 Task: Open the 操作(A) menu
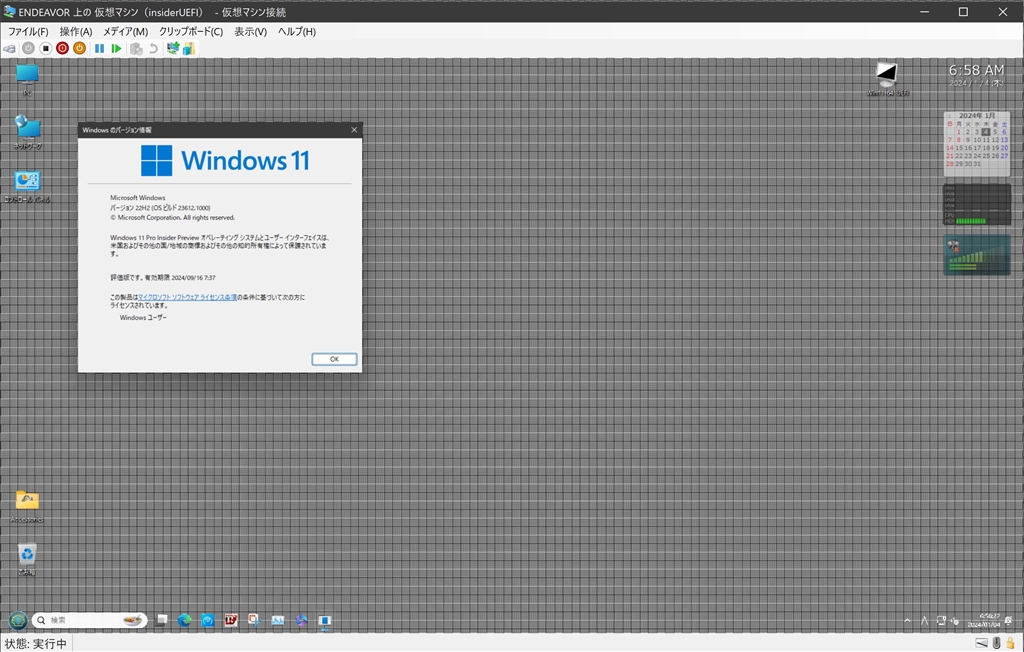pos(76,31)
